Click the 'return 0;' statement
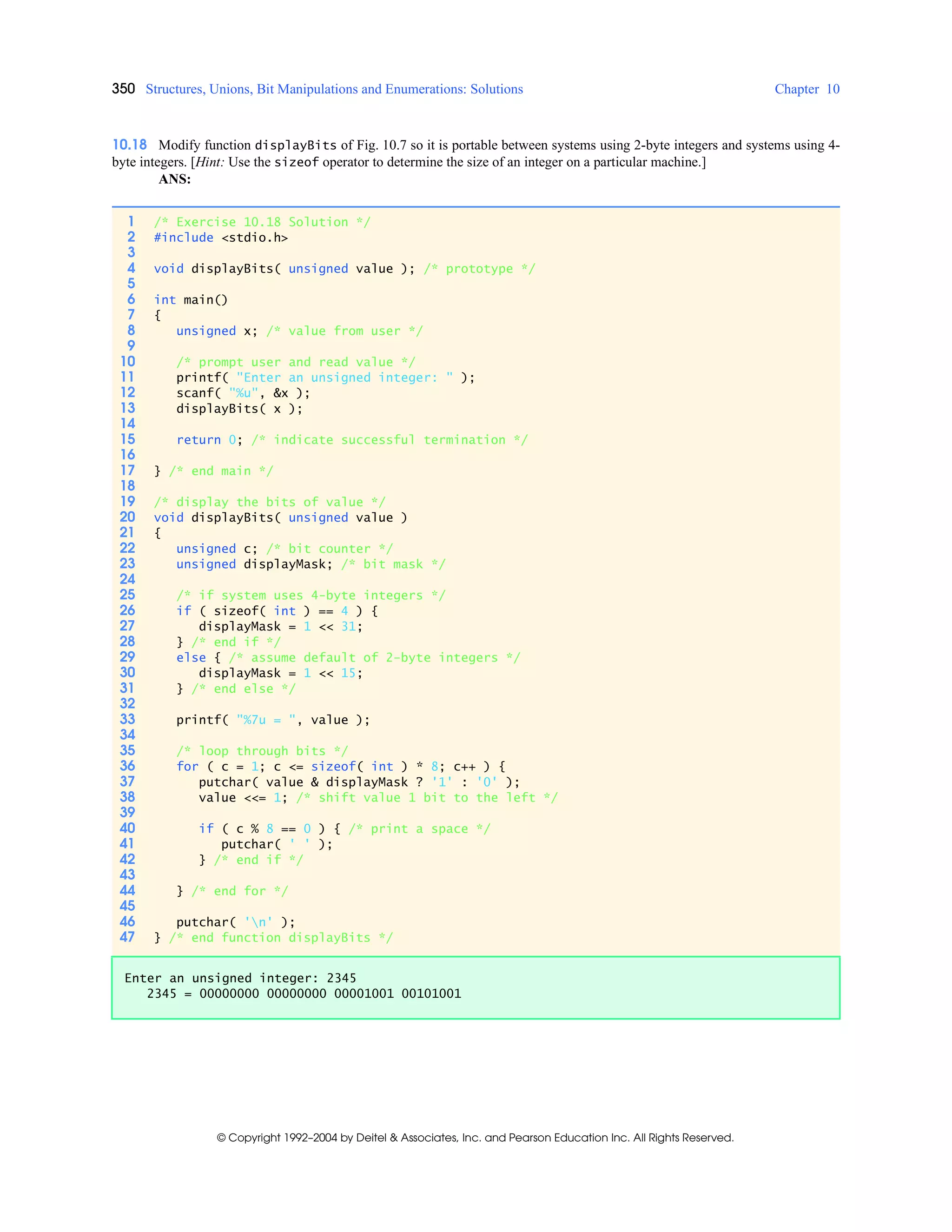952x1232 pixels. coord(210,440)
